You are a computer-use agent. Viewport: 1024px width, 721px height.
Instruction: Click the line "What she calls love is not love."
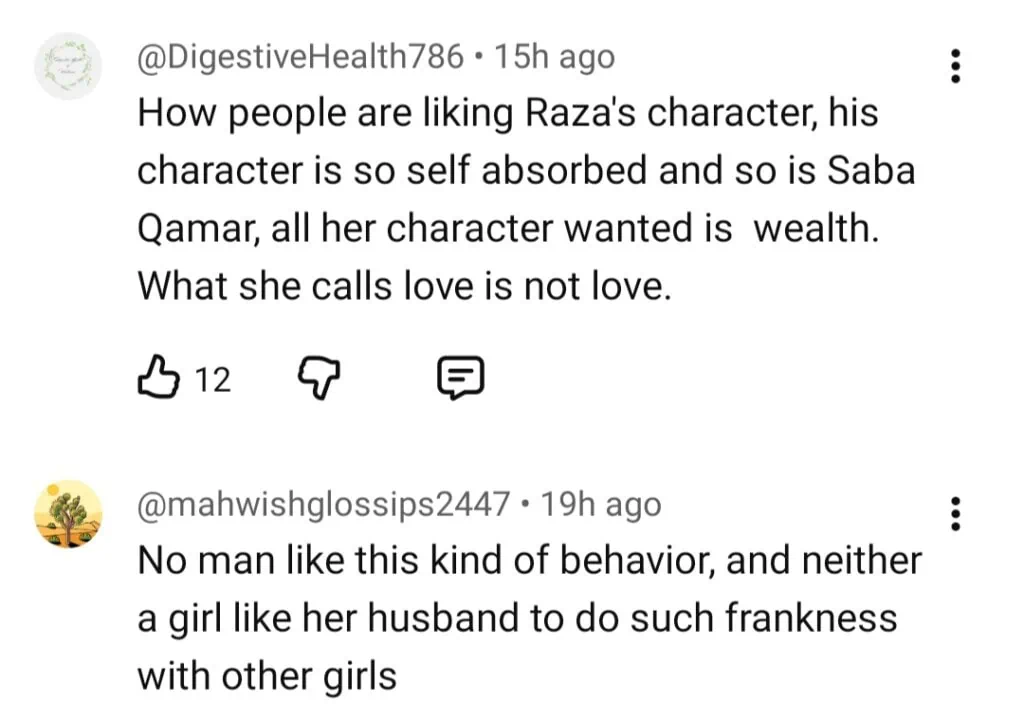[x=402, y=286]
